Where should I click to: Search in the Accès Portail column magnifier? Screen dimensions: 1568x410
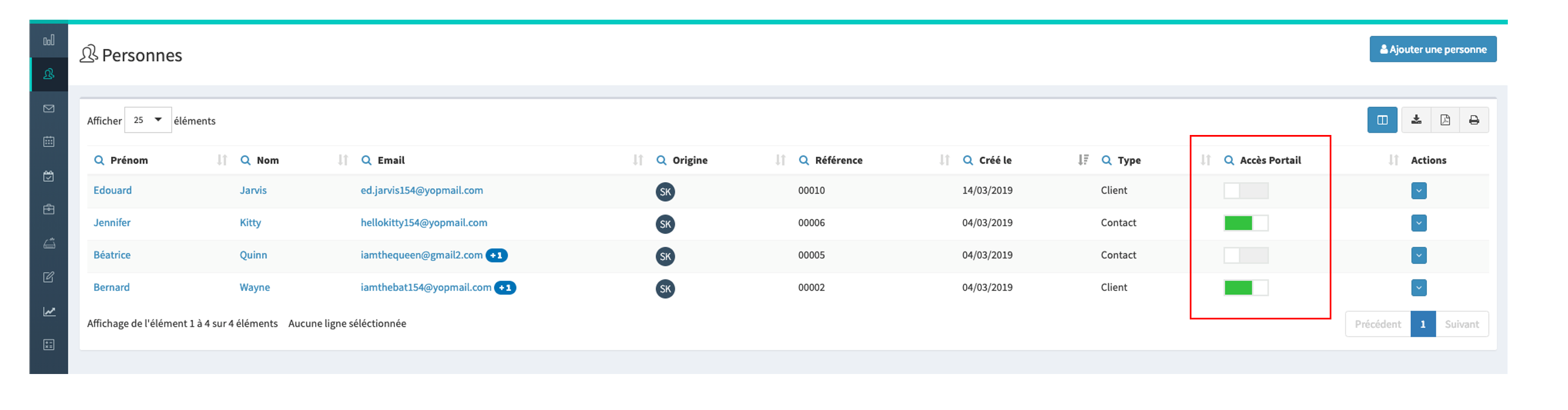click(x=1229, y=160)
